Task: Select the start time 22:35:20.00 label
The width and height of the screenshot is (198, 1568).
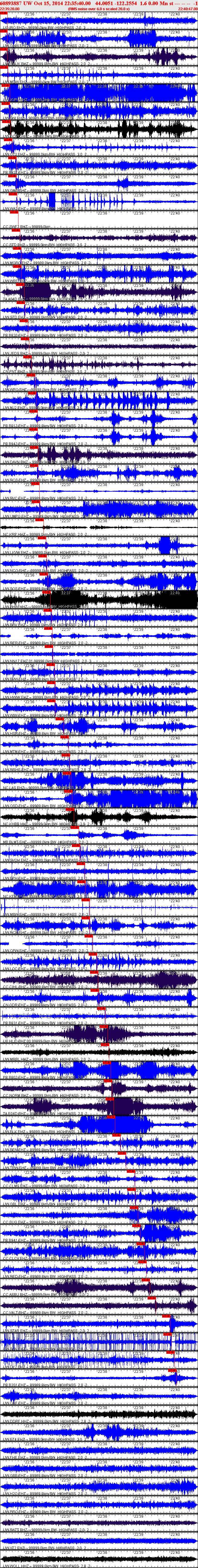Action: [10, 9]
